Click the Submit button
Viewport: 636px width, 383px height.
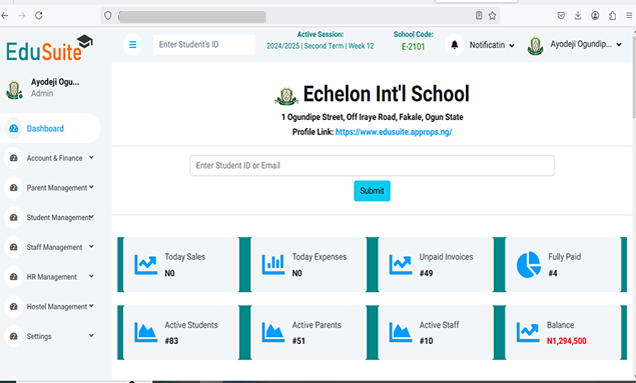pos(372,191)
